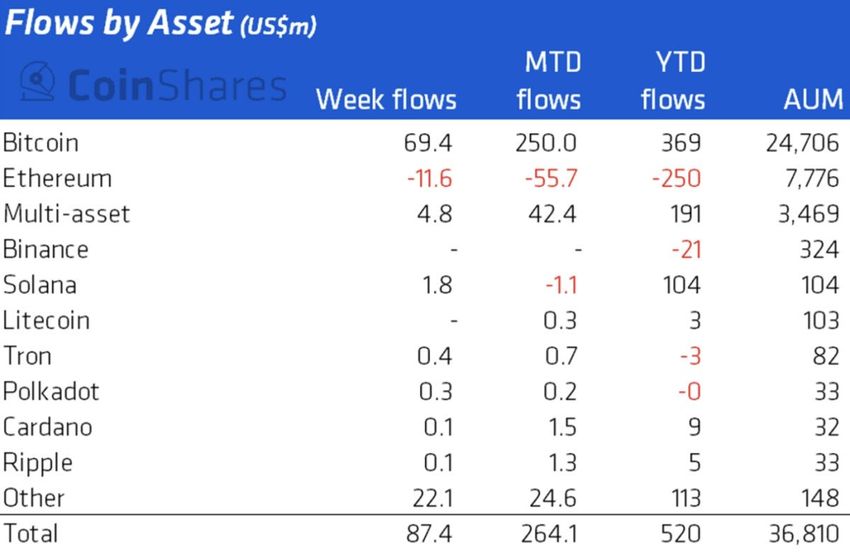Select the Multi-asset row label

(66, 214)
